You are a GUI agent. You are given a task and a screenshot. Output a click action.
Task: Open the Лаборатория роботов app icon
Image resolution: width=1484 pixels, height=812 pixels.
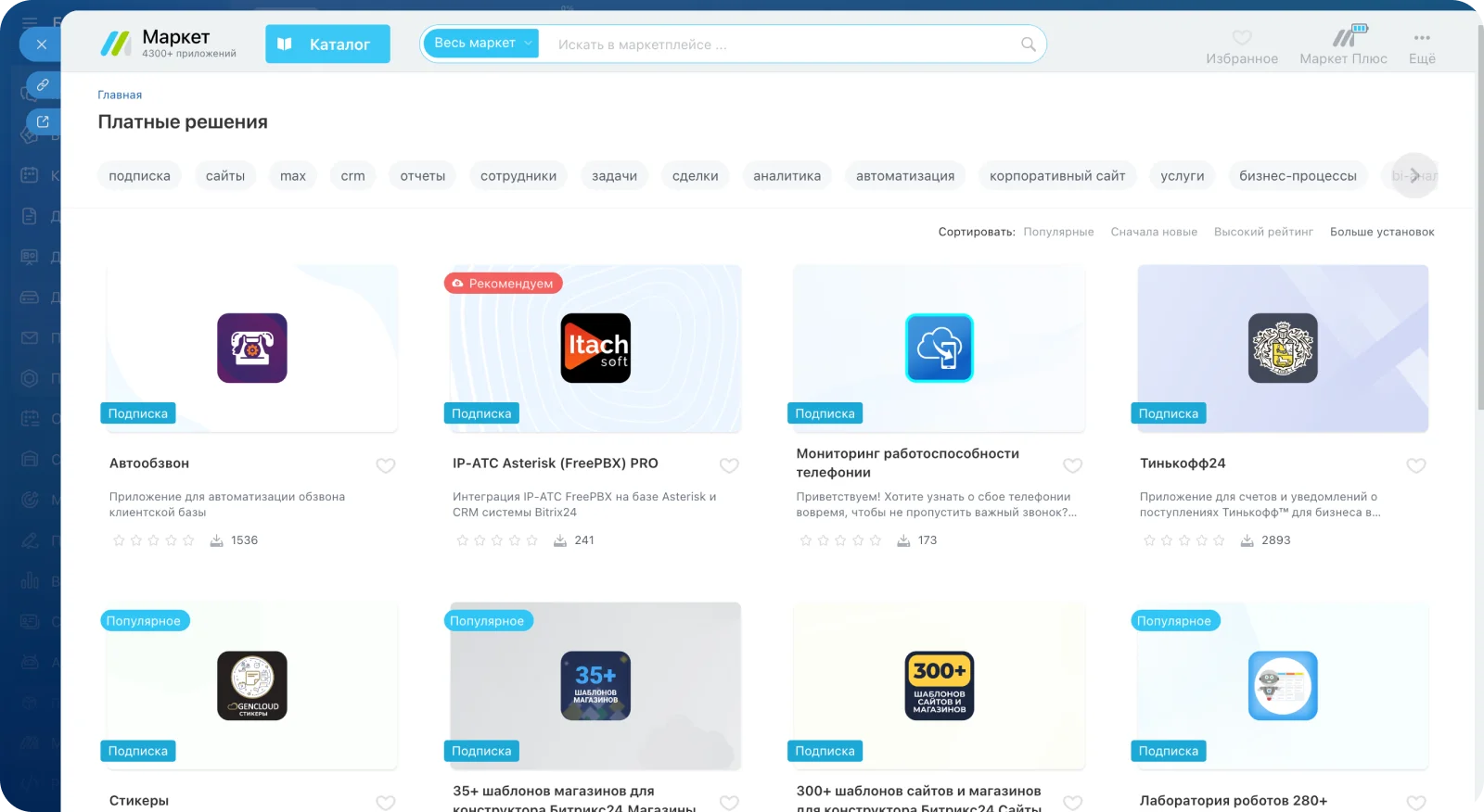1283,686
